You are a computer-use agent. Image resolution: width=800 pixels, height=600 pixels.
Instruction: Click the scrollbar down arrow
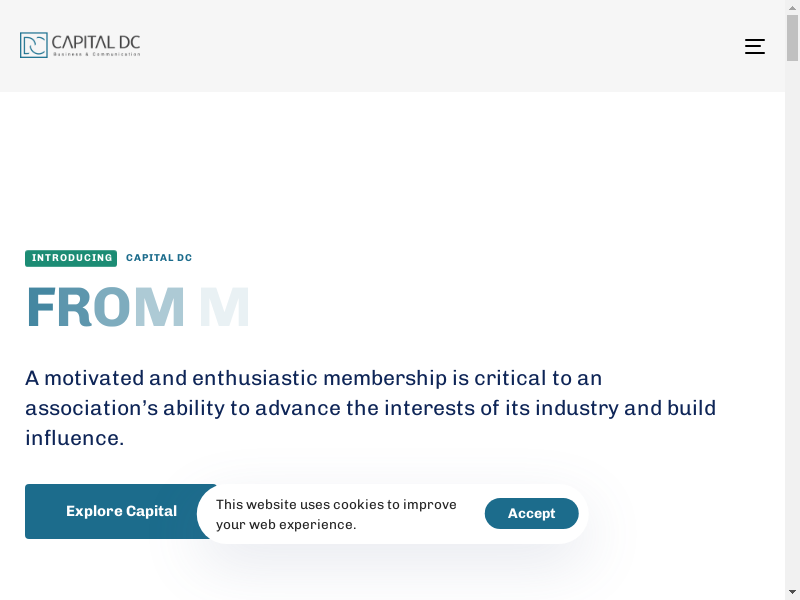click(792, 592)
